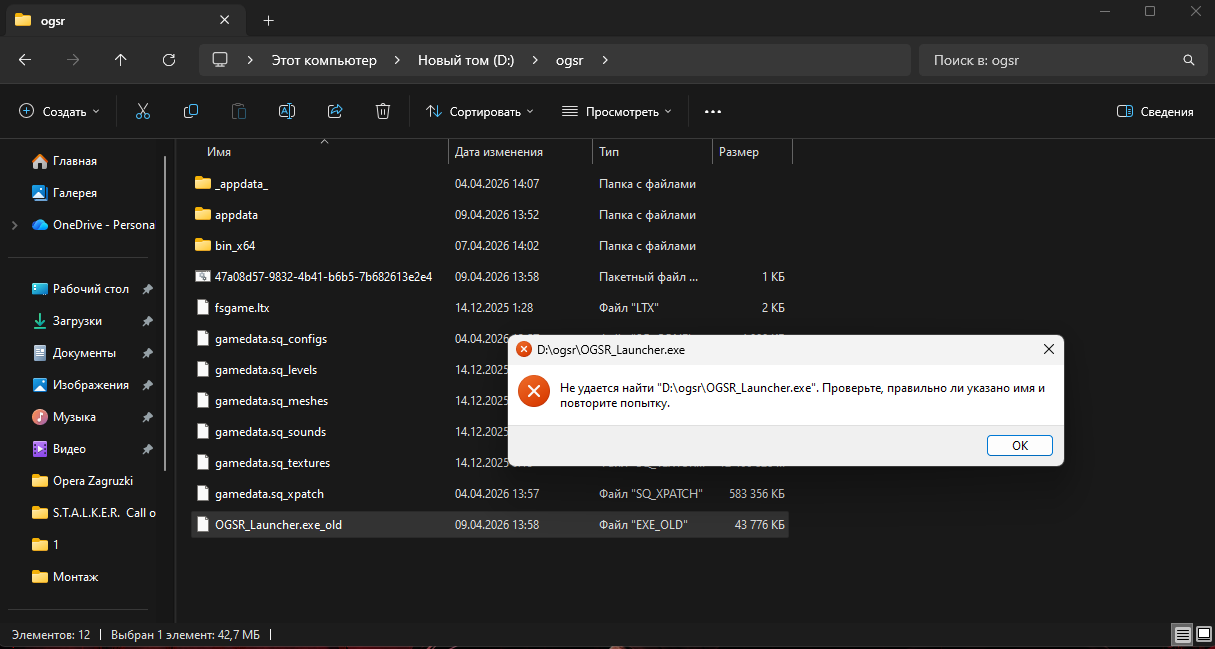Click the Delete trash icon
This screenshot has height=649, width=1215.
pyautogui.click(x=383, y=111)
